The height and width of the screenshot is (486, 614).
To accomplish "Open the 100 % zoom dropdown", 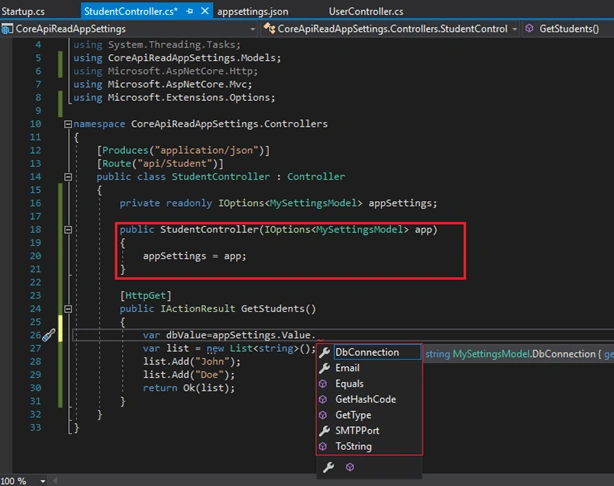I will pos(43,481).
